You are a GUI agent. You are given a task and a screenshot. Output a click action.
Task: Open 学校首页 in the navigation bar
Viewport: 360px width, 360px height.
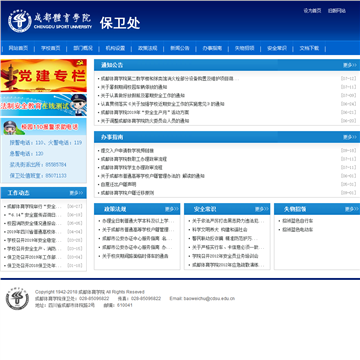[51, 48]
